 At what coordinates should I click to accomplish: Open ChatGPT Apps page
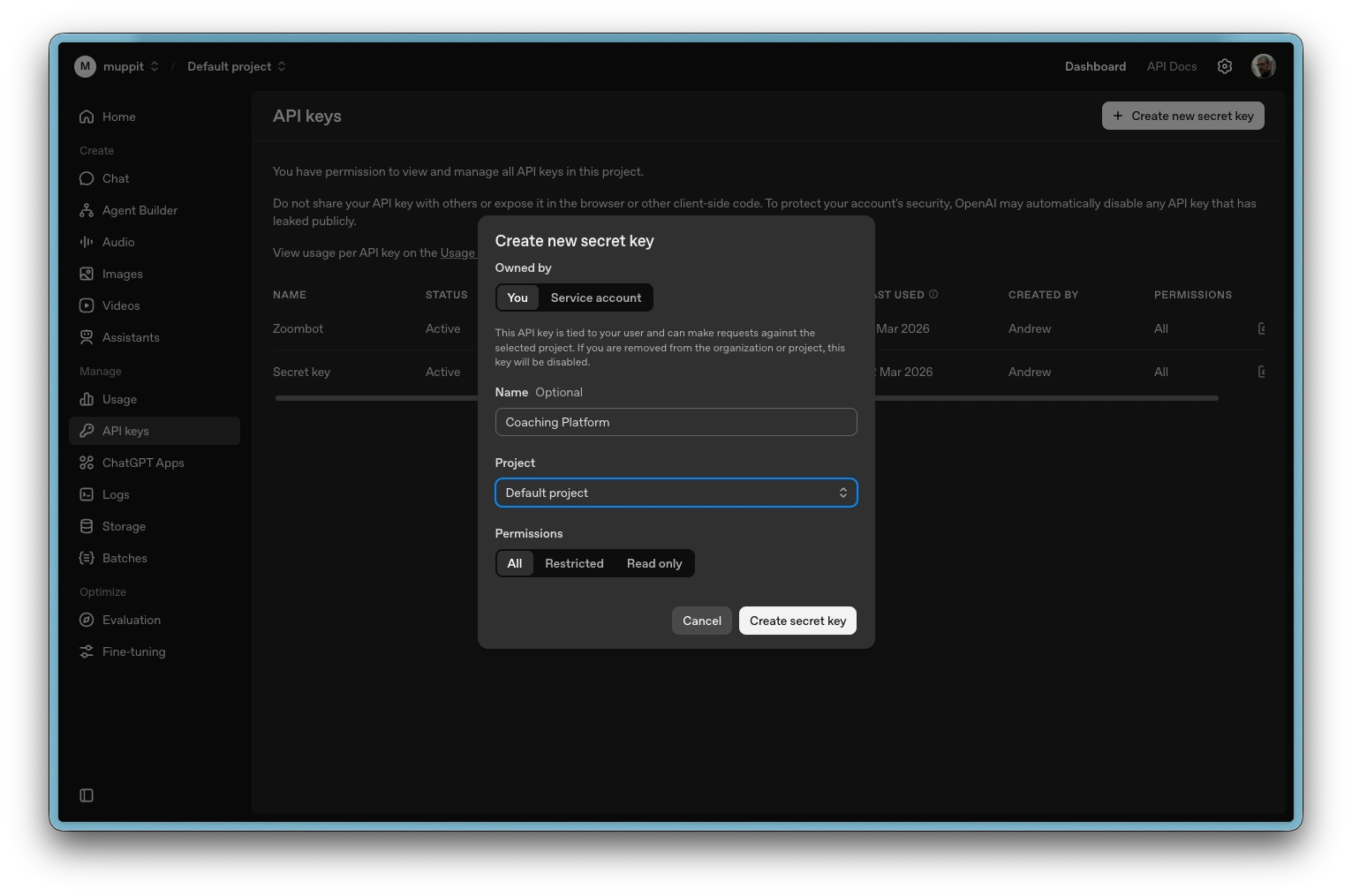(x=143, y=463)
